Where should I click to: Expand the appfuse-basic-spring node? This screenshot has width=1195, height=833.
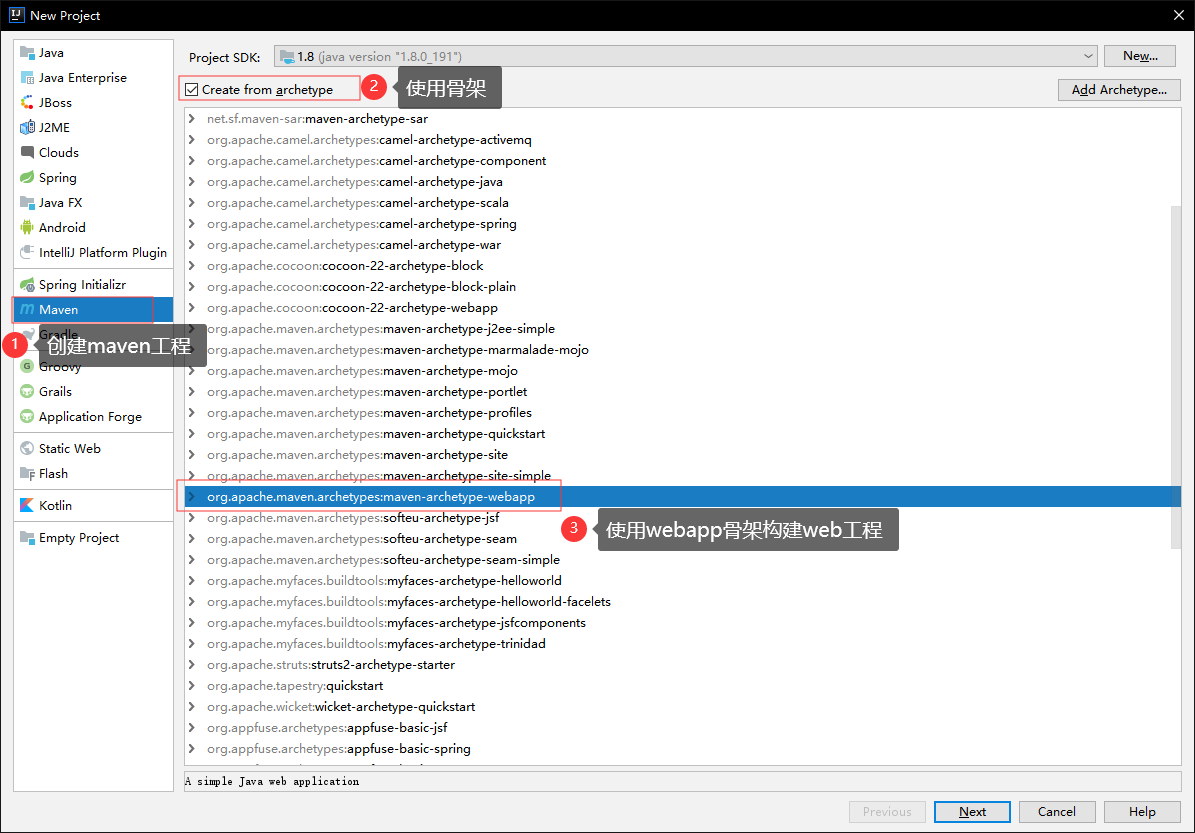pyautogui.click(x=192, y=748)
